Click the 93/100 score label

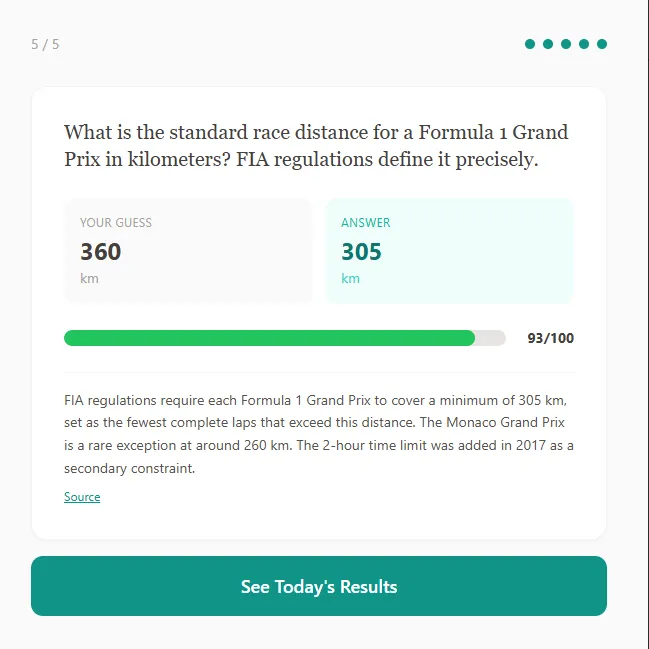pos(551,338)
